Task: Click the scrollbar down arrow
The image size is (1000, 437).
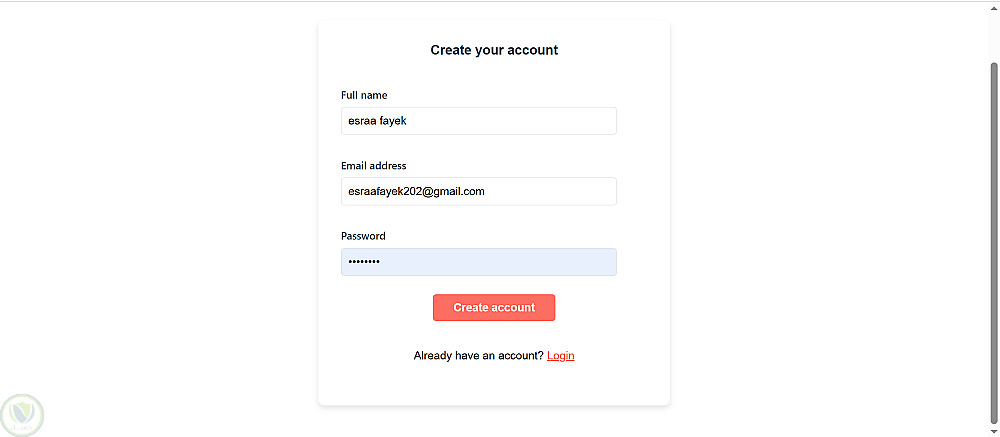Action: coord(993,431)
